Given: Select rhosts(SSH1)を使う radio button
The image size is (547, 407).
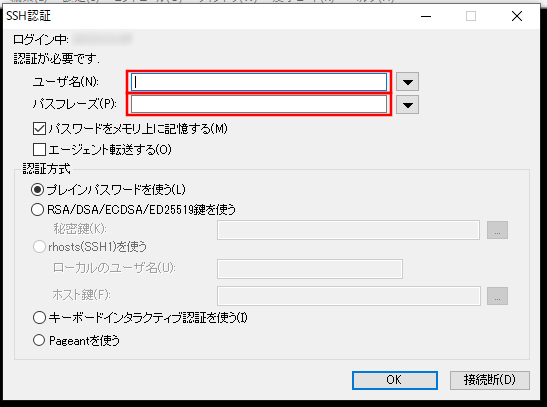Looking at the screenshot, I should [x=39, y=247].
